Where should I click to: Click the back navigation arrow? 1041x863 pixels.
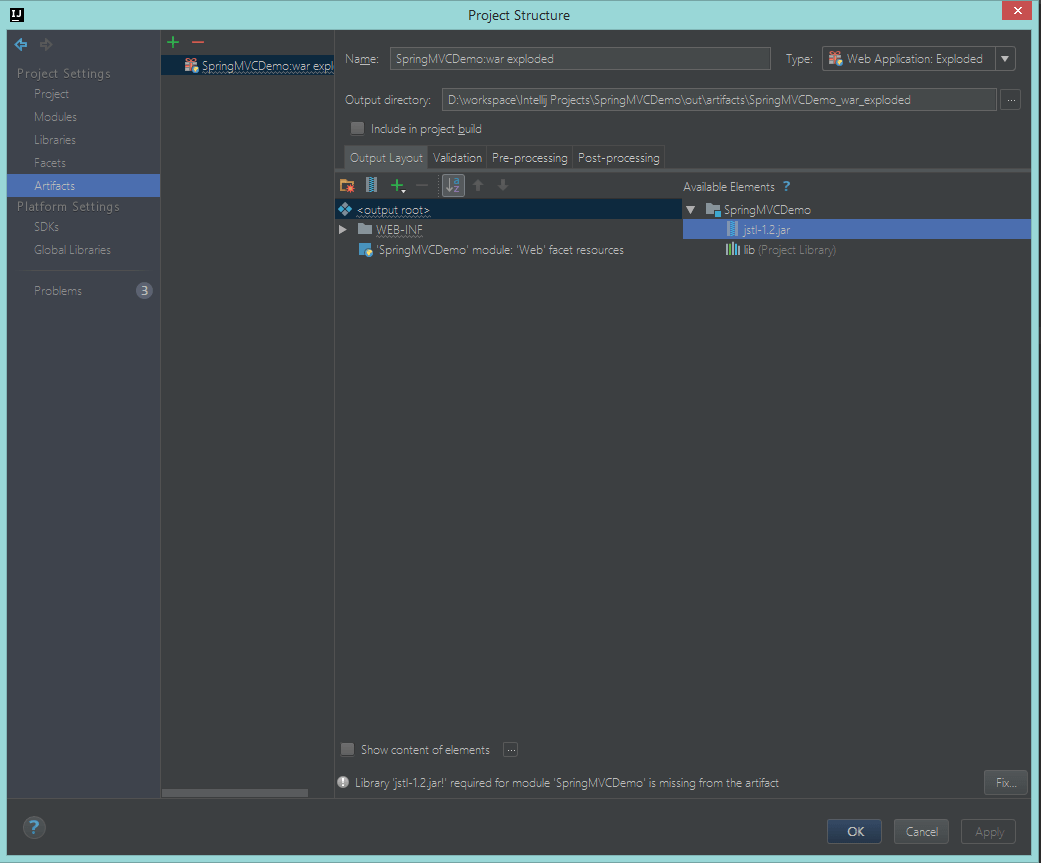tap(21, 44)
